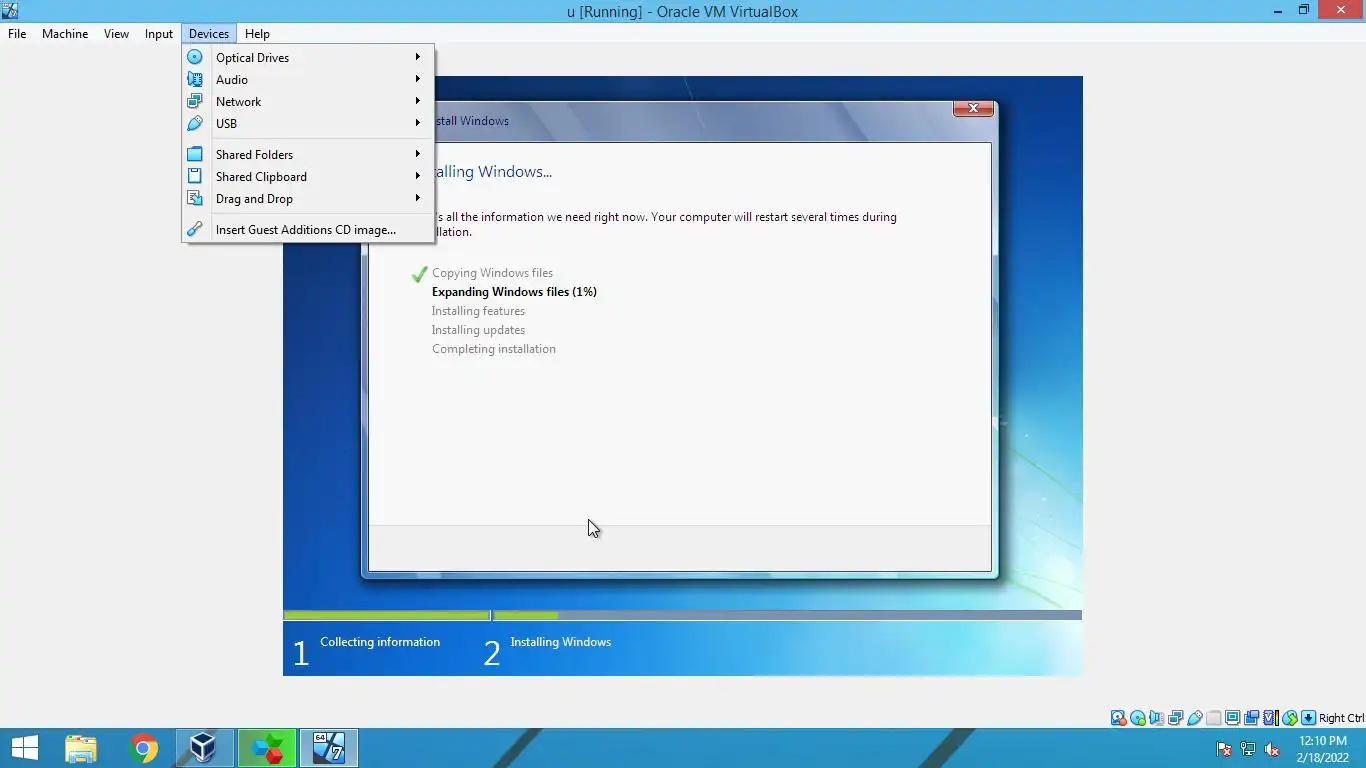The width and height of the screenshot is (1366, 768).
Task: Click the USB plug status bar icon
Action: point(1195,718)
